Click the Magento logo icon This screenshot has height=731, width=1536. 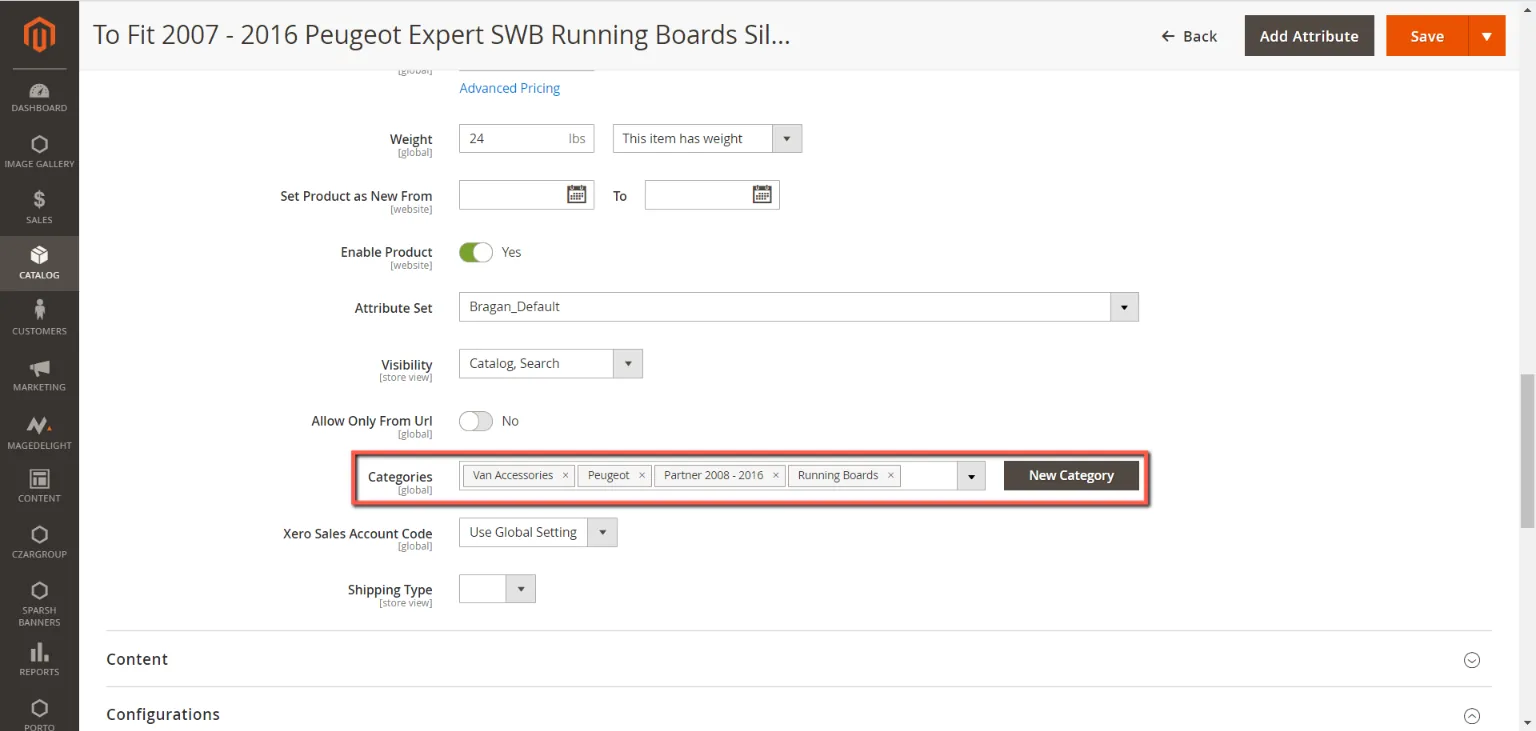[x=39, y=35]
